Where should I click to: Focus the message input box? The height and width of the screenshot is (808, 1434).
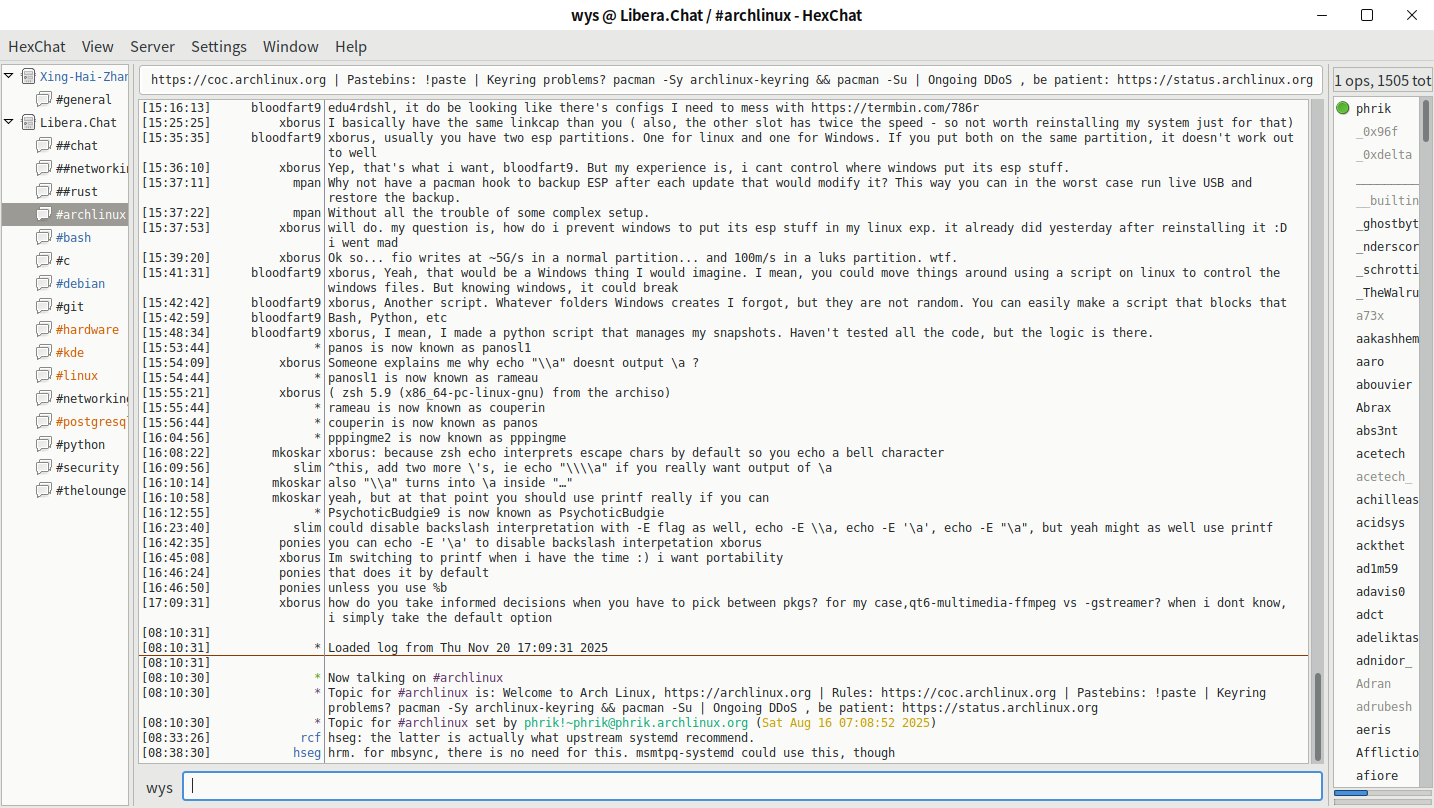point(752,786)
